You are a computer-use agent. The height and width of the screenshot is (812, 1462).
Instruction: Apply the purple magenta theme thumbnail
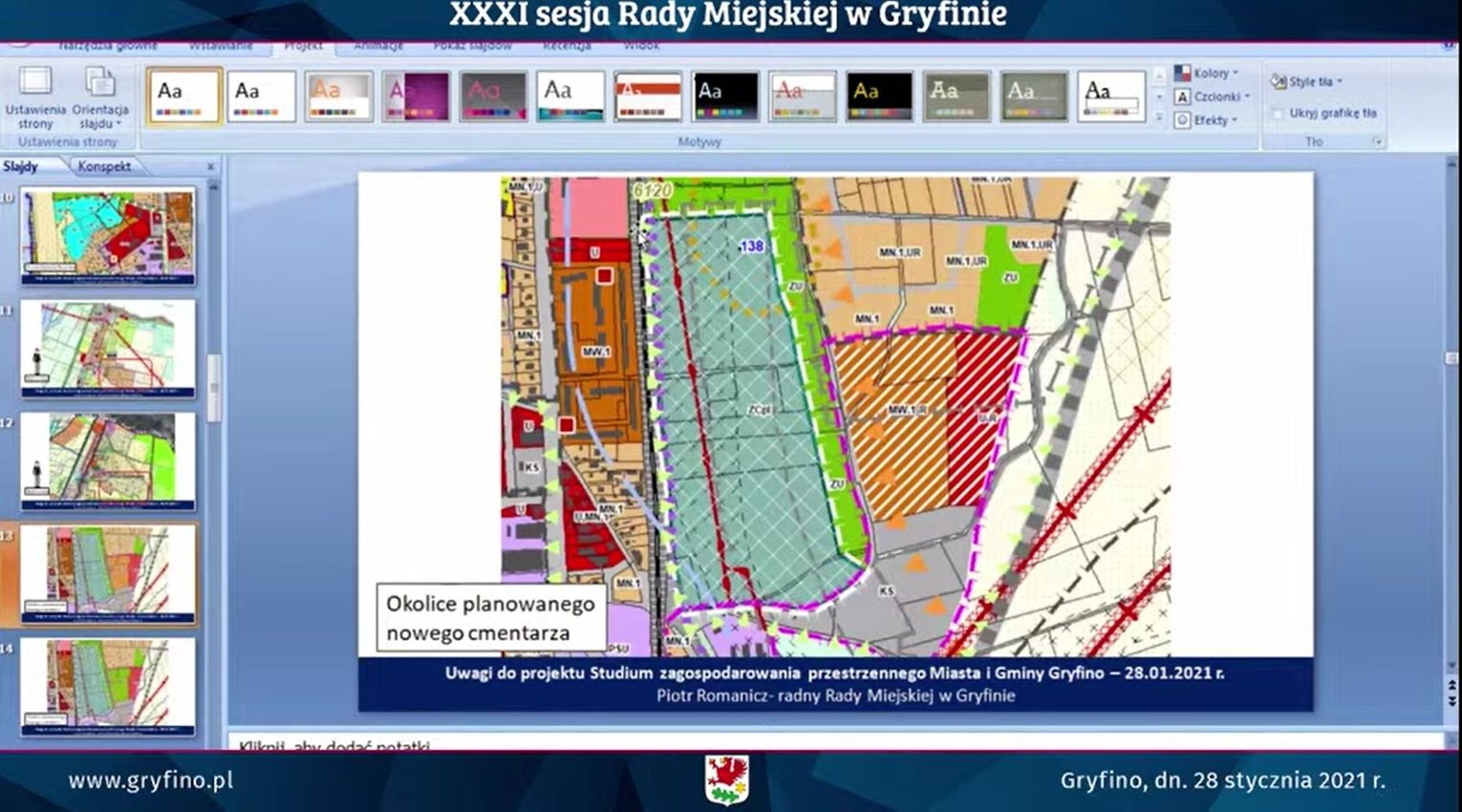tap(416, 96)
